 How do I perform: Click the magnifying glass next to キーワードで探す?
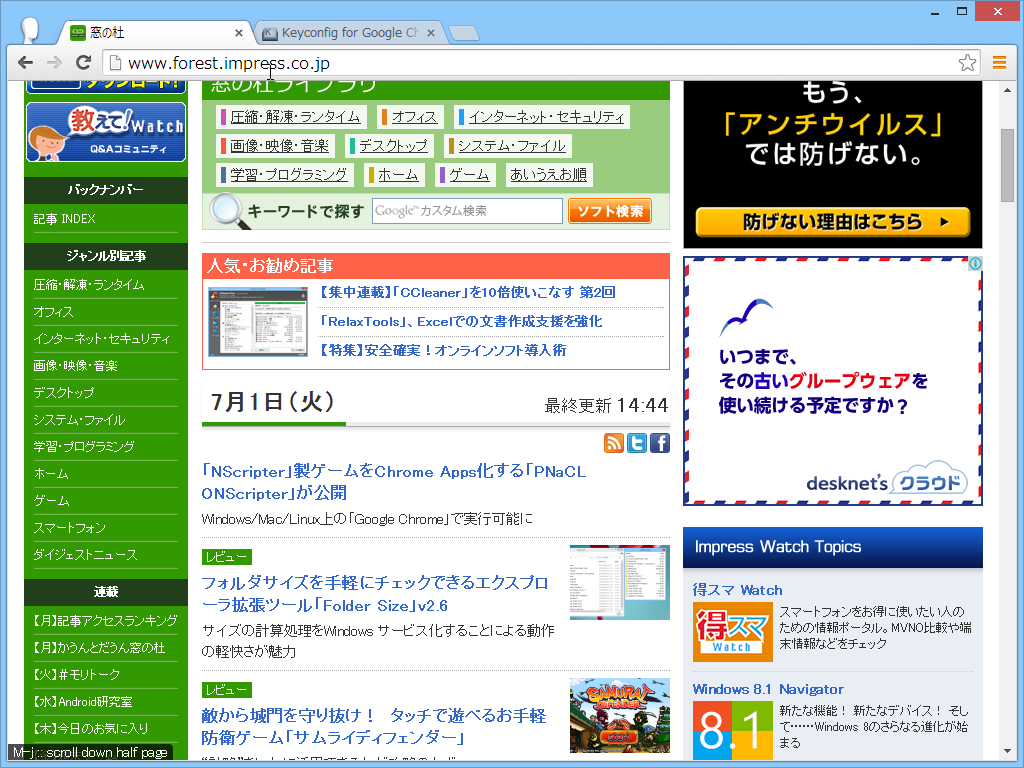(226, 210)
